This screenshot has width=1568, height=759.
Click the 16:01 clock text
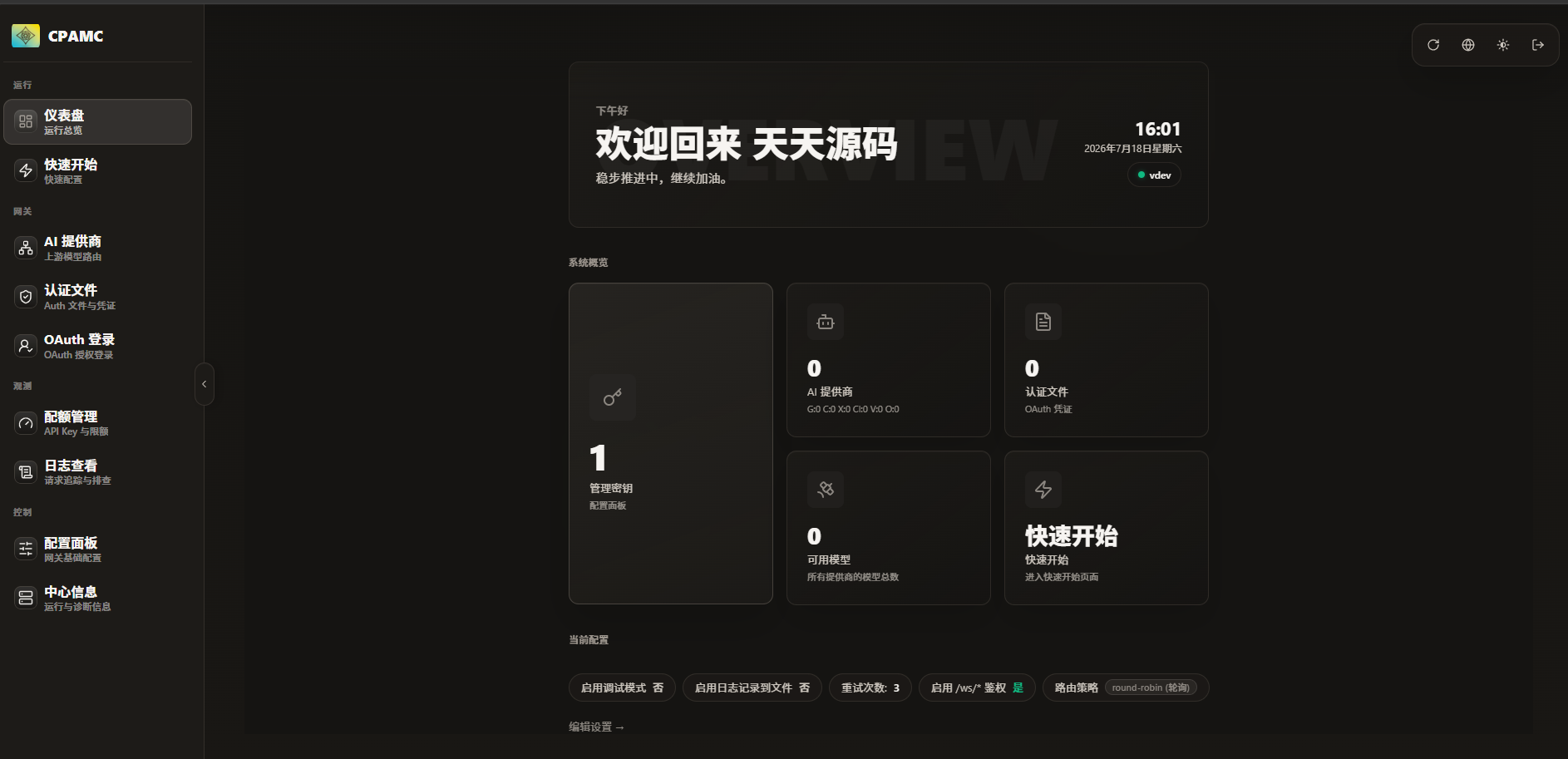1158,129
